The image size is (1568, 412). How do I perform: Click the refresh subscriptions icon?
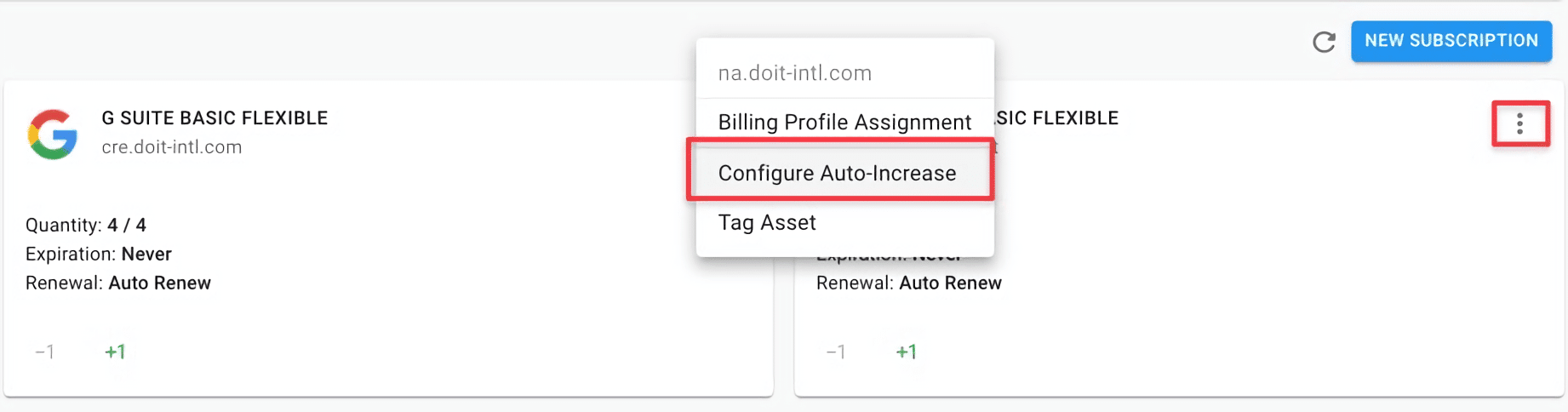pyautogui.click(x=1324, y=42)
